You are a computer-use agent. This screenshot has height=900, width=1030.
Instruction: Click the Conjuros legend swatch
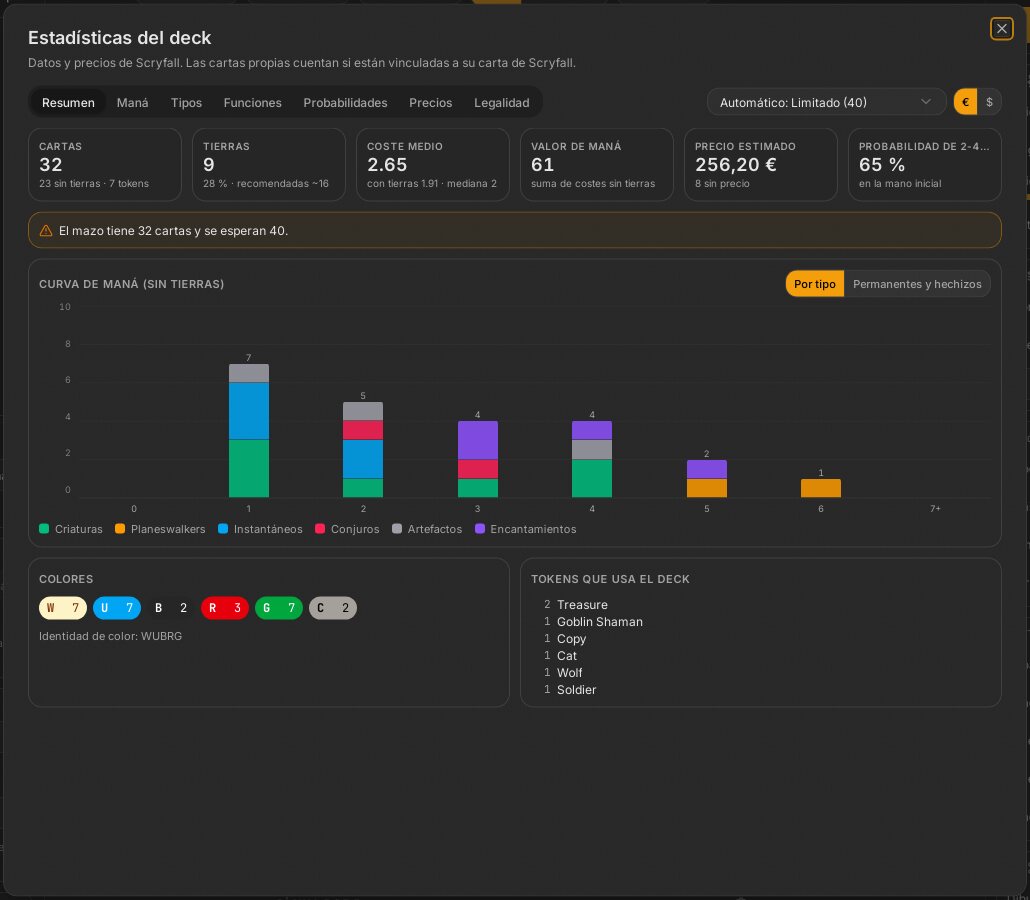pyautogui.click(x=320, y=529)
